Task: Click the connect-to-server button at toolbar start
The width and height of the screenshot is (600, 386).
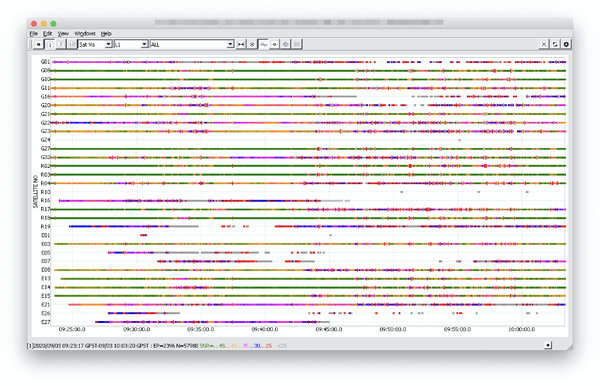Action: 39,44
